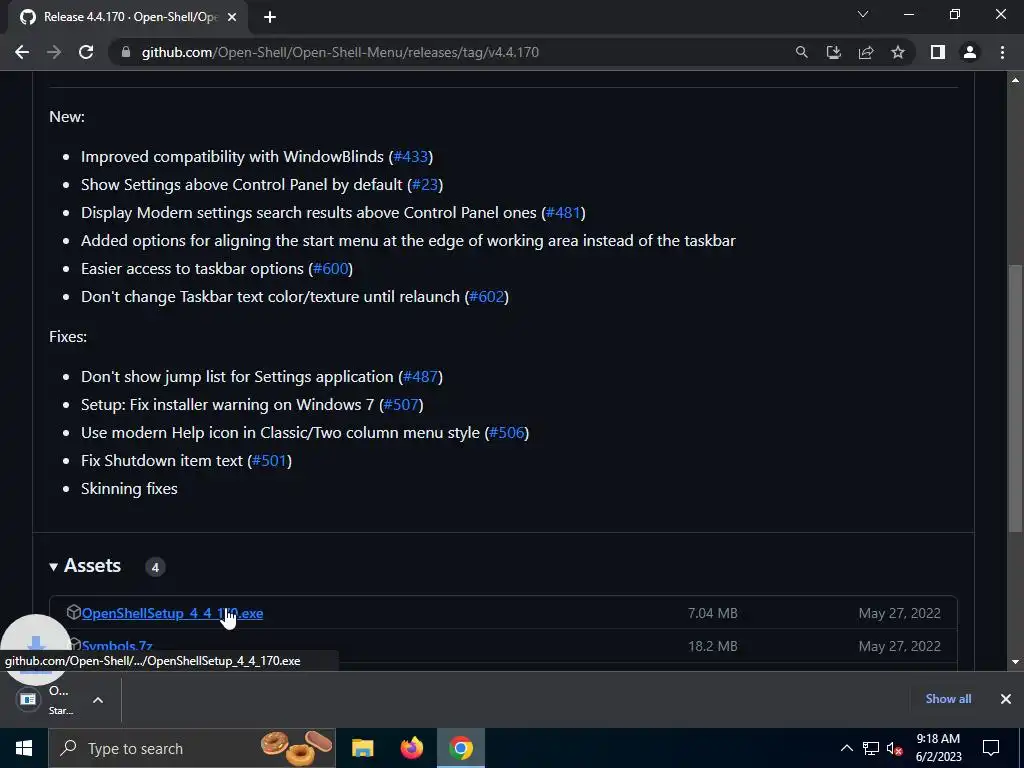Open the Chrome three-dot menu
1024x768 pixels.
(1002, 52)
